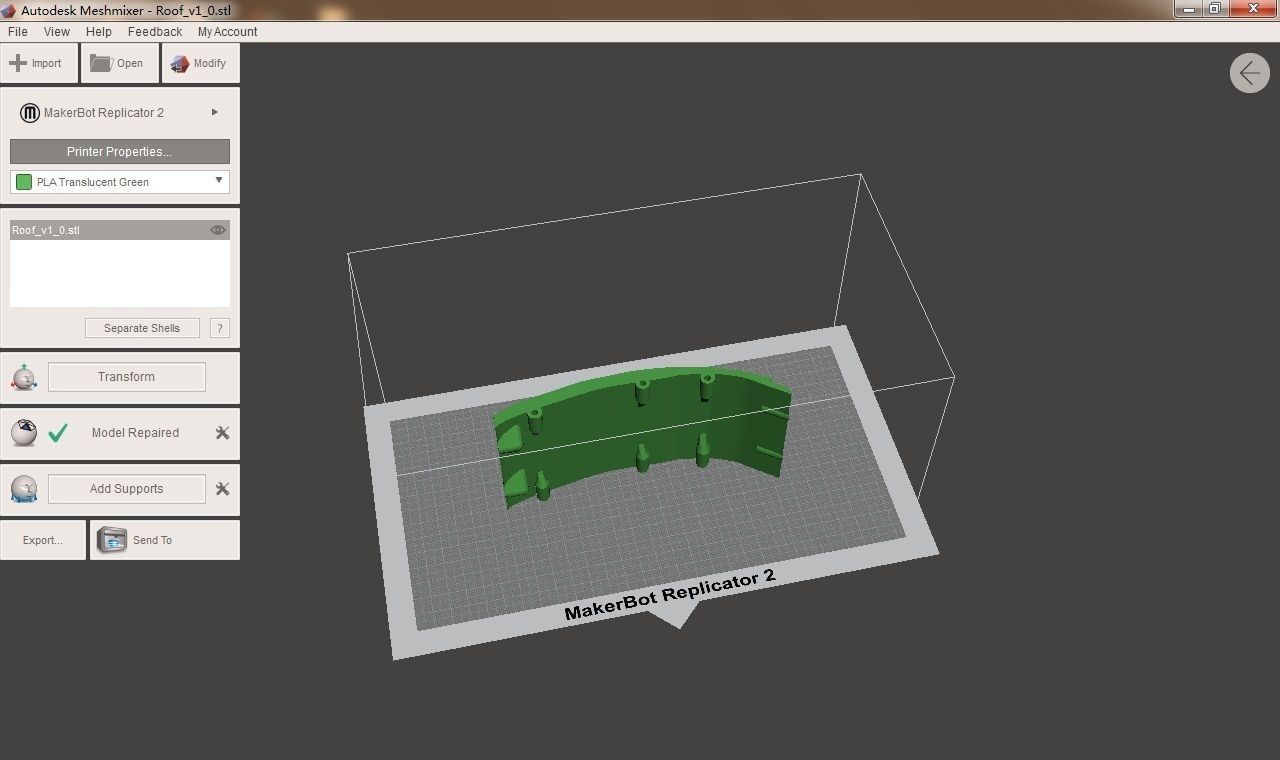The height and width of the screenshot is (760, 1280).
Task: Click the Model Repaired status text
Action: tap(135, 433)
